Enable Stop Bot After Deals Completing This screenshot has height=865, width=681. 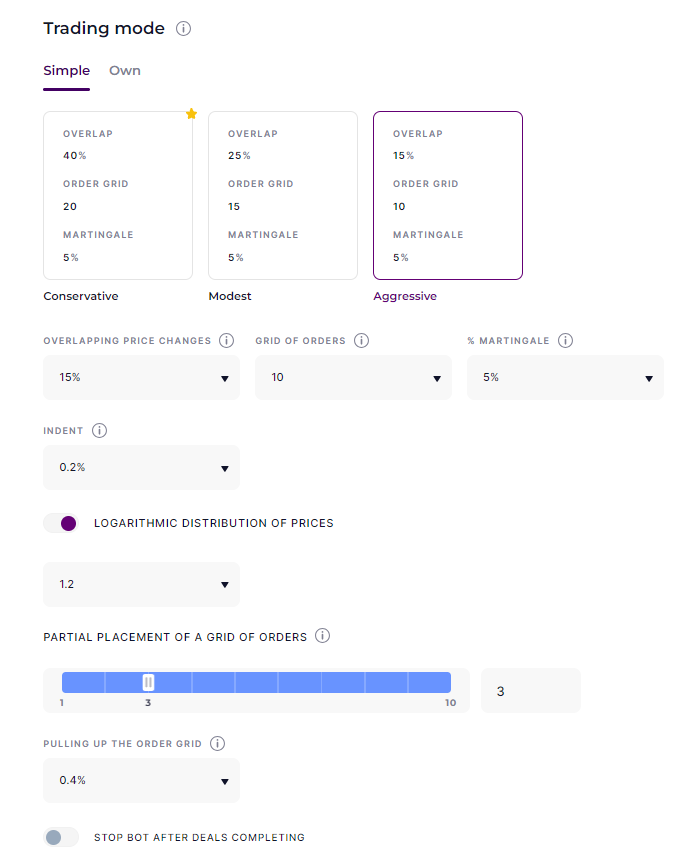click(61, 837)
